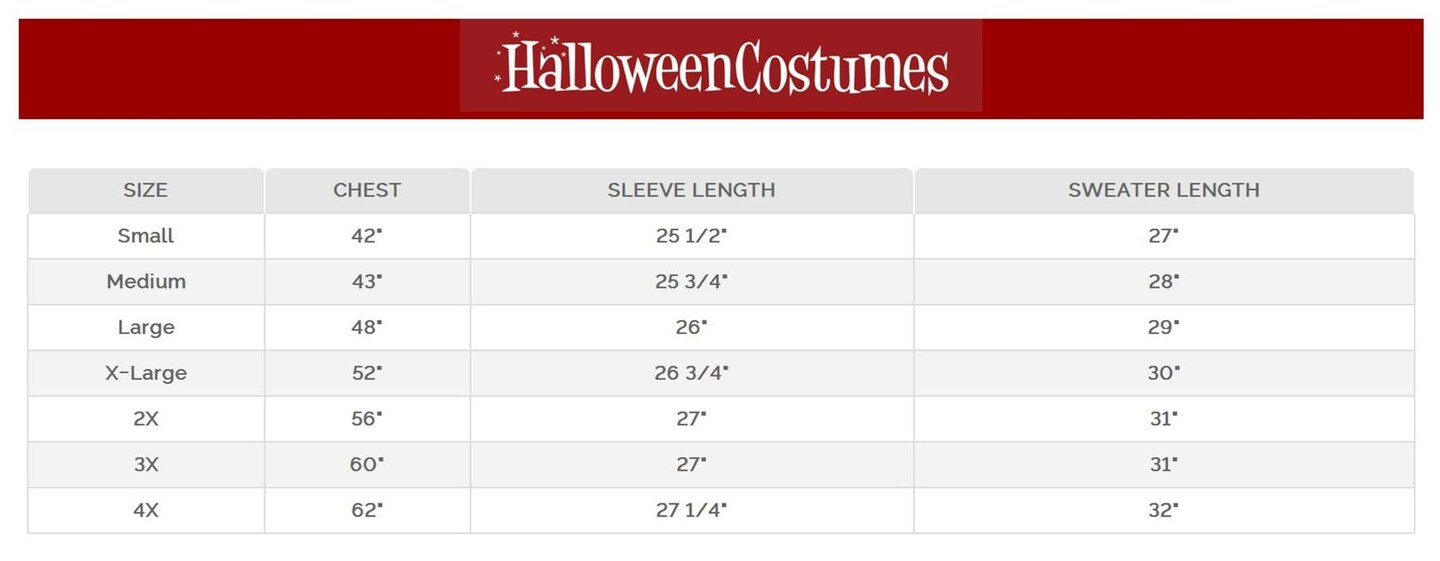Select the 25 1/2" sleeve length cell

691,236
